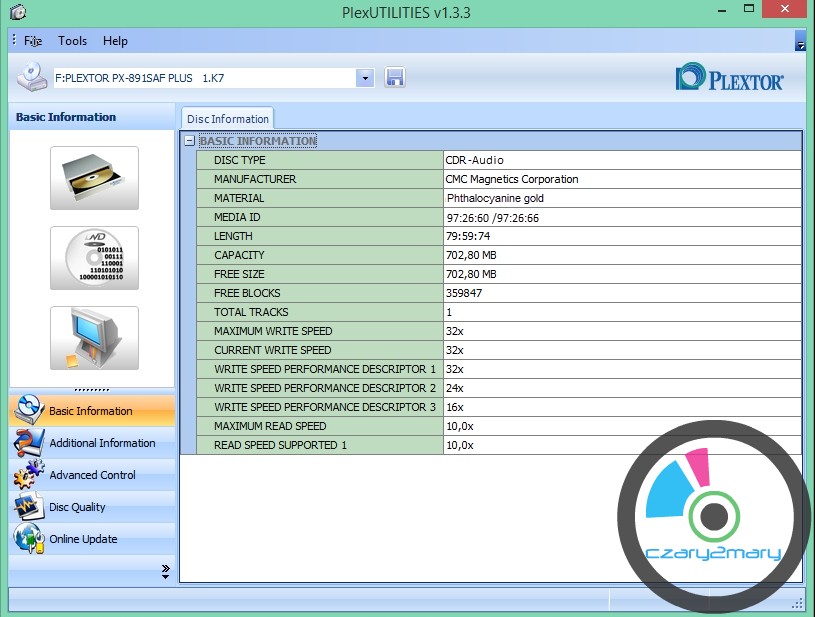The height and width of the screenshot is (617, 815).
Task: Open the Help menu
Action: [x=115, y=41]
